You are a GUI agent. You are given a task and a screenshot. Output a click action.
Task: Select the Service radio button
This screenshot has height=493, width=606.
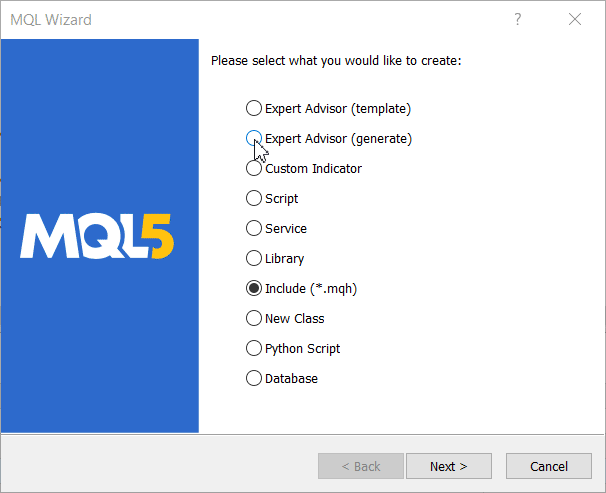(x=254, y=228)
